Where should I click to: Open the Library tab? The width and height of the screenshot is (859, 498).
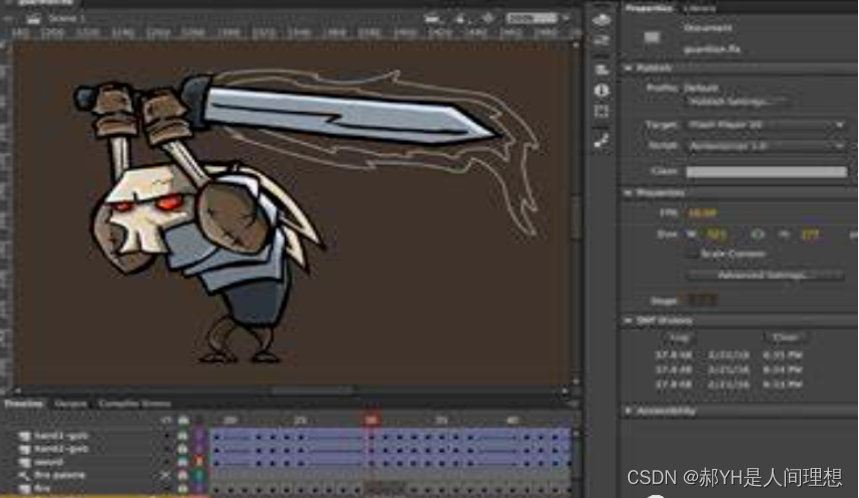[700, 8]
